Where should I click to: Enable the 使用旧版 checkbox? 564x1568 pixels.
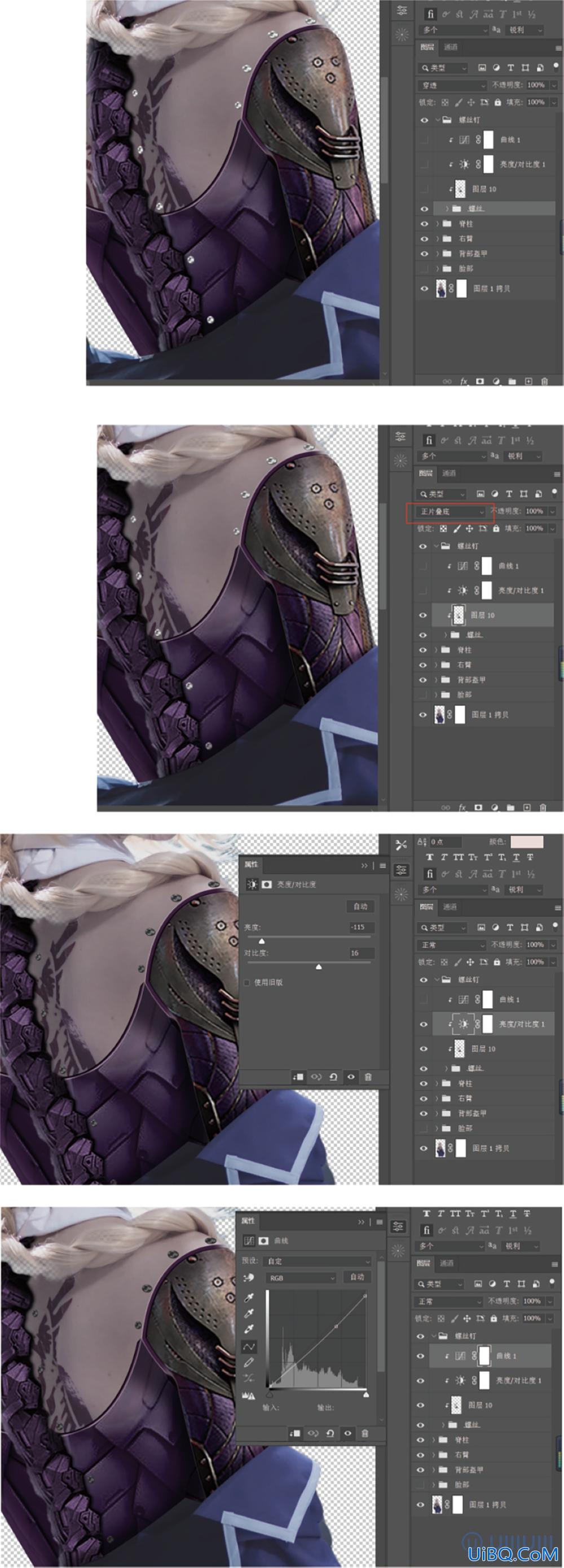[x=246, y=982]
